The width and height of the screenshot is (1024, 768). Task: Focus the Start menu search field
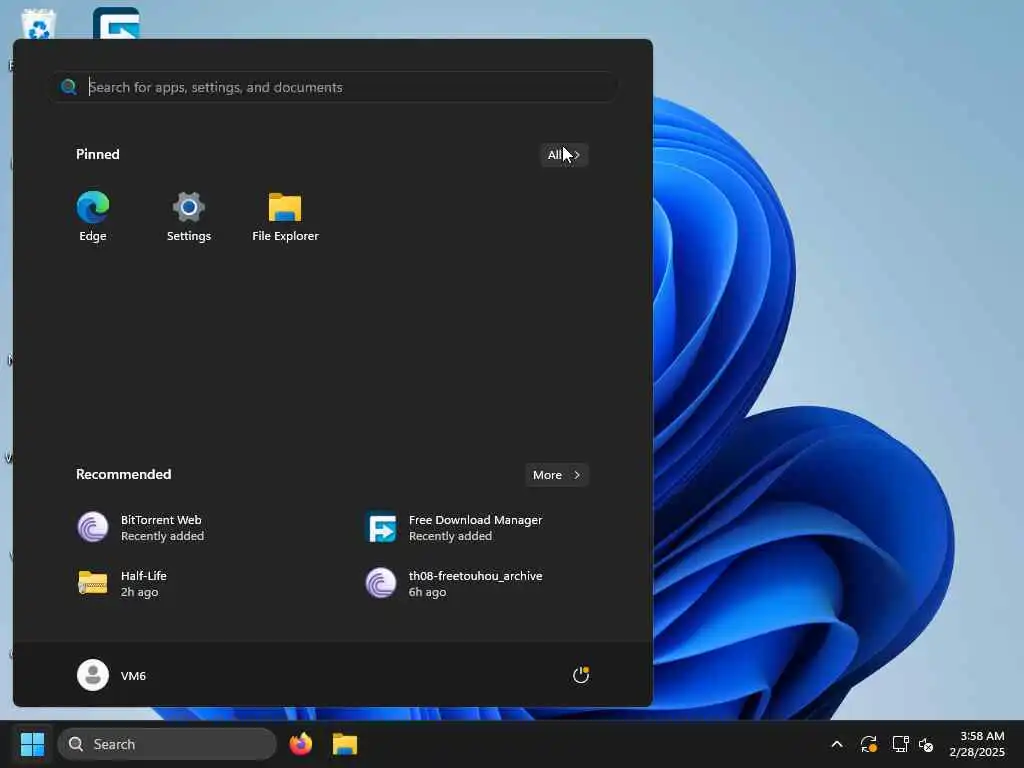334,87
